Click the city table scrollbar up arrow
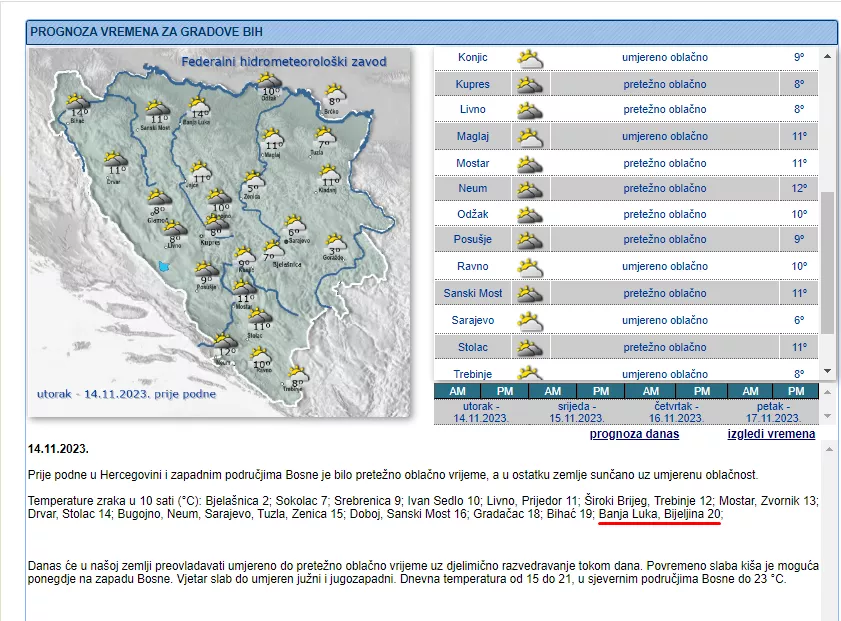 click(827, 55)
